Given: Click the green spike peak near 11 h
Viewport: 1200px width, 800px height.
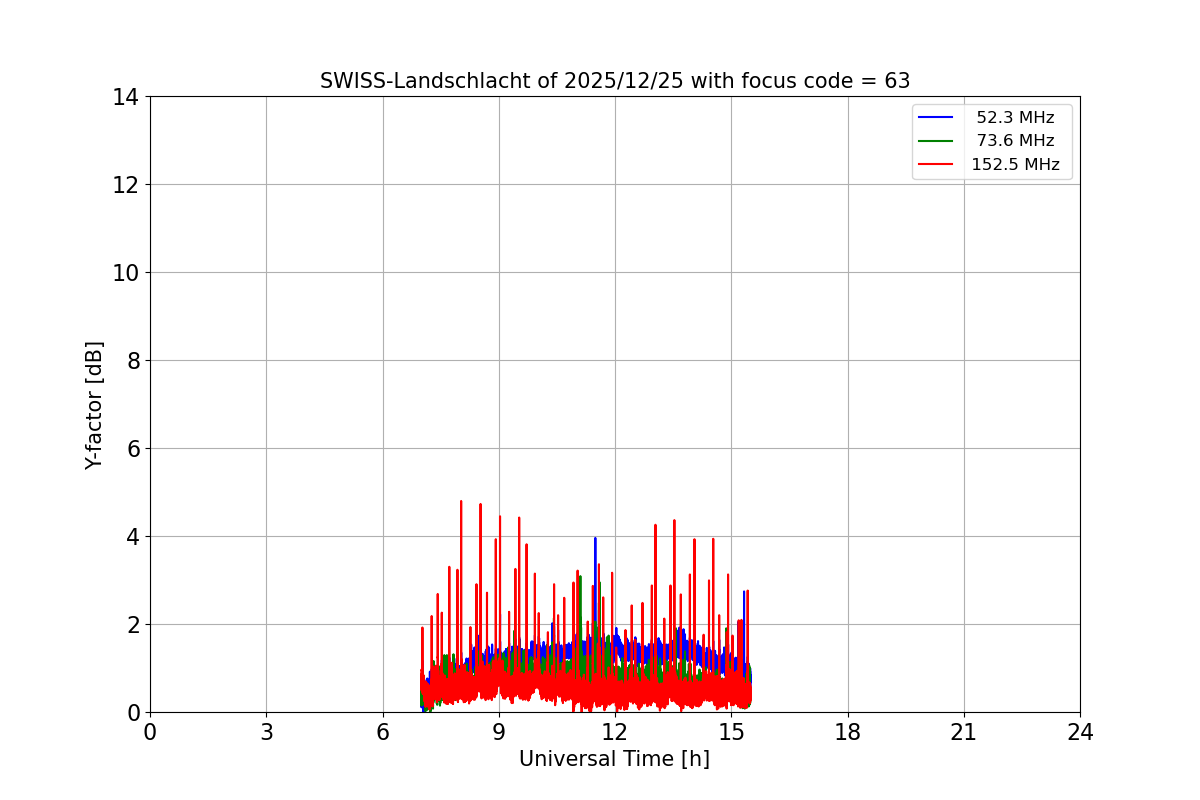Looking at the screenshot, I should (x=580, y=577).
